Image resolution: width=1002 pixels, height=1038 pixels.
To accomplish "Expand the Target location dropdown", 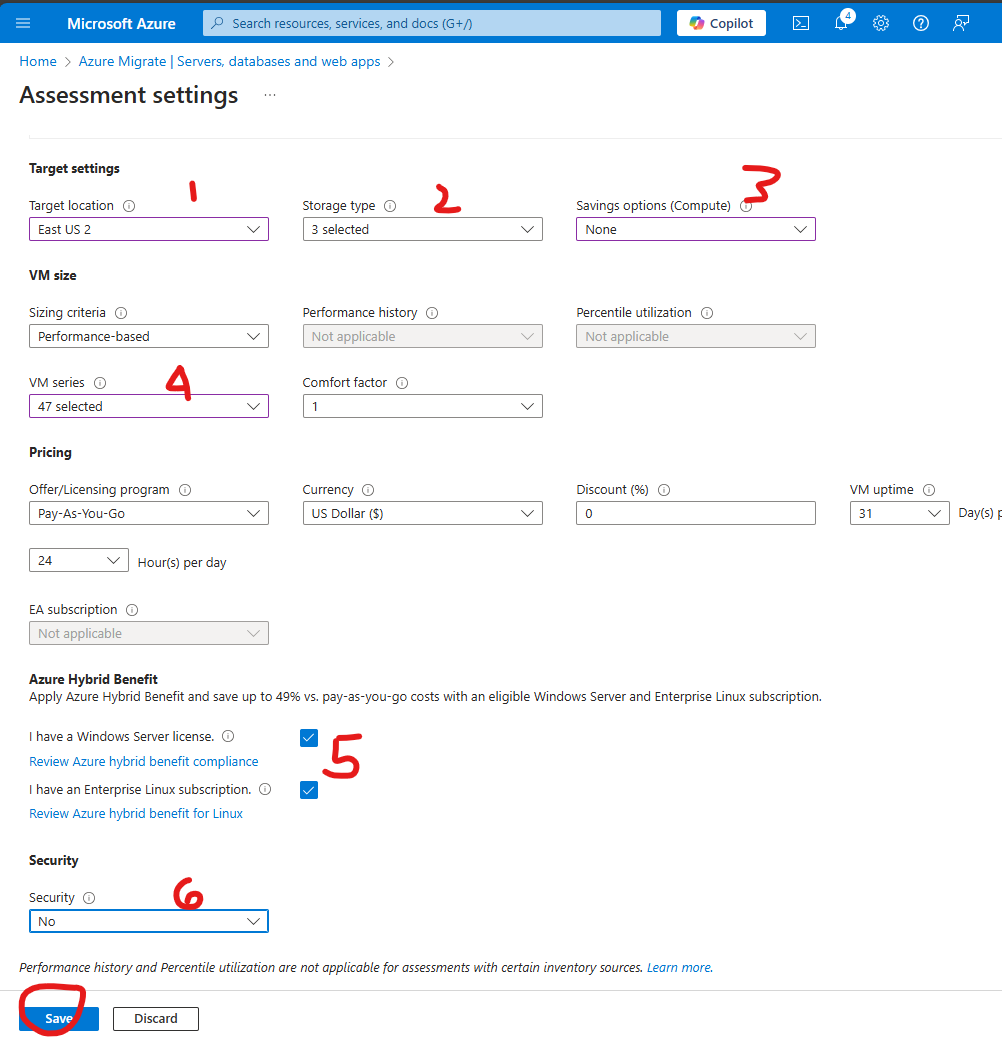I will pos(148,230).
